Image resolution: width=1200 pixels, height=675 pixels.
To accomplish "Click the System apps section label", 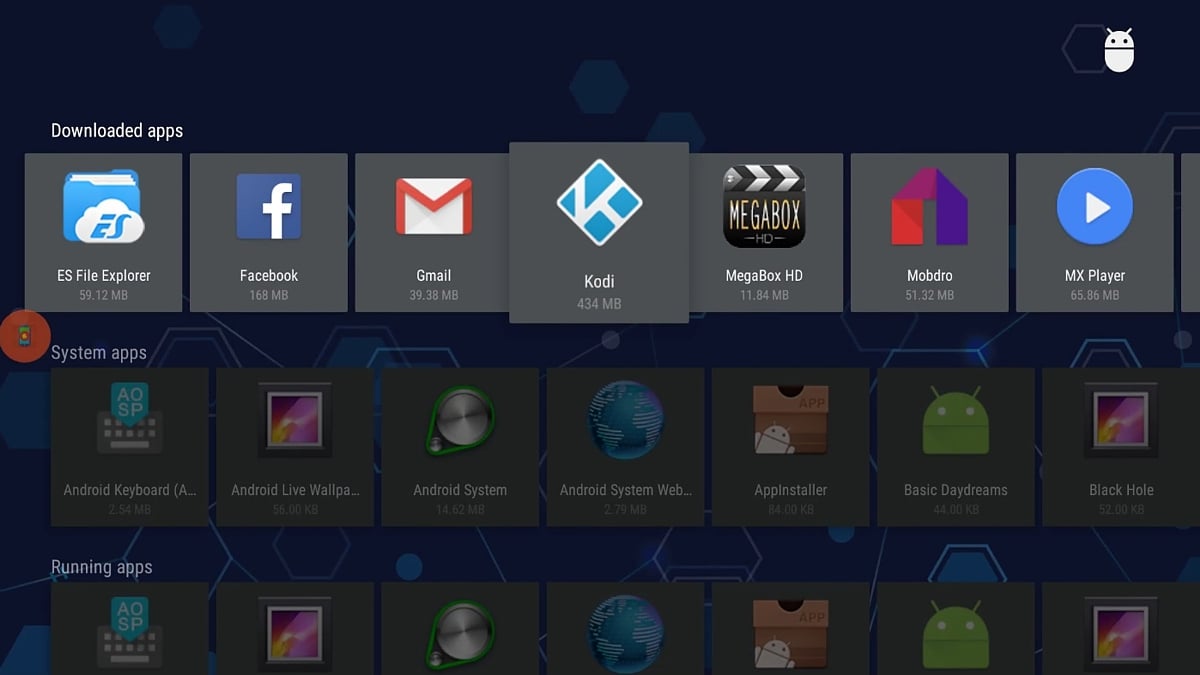I will 101,353.
